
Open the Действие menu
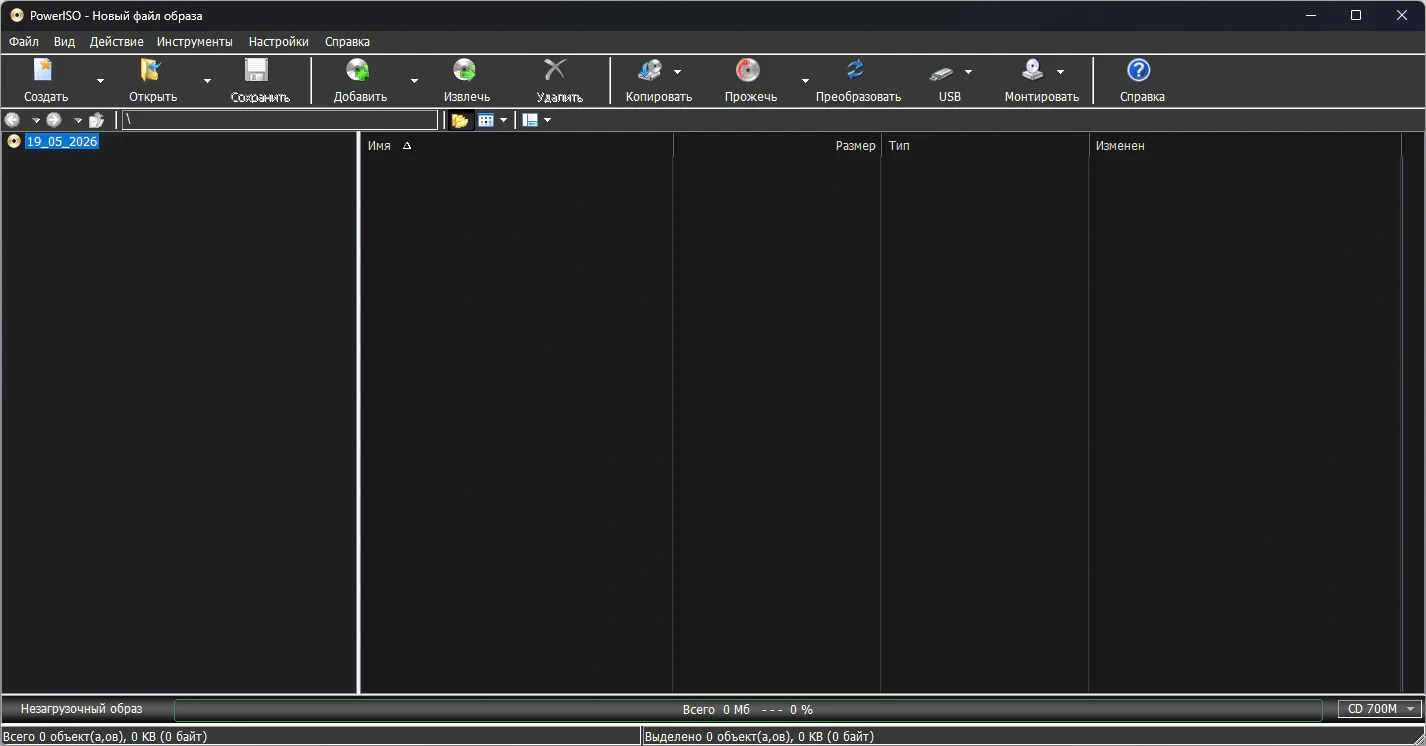(x=116, y=42)
